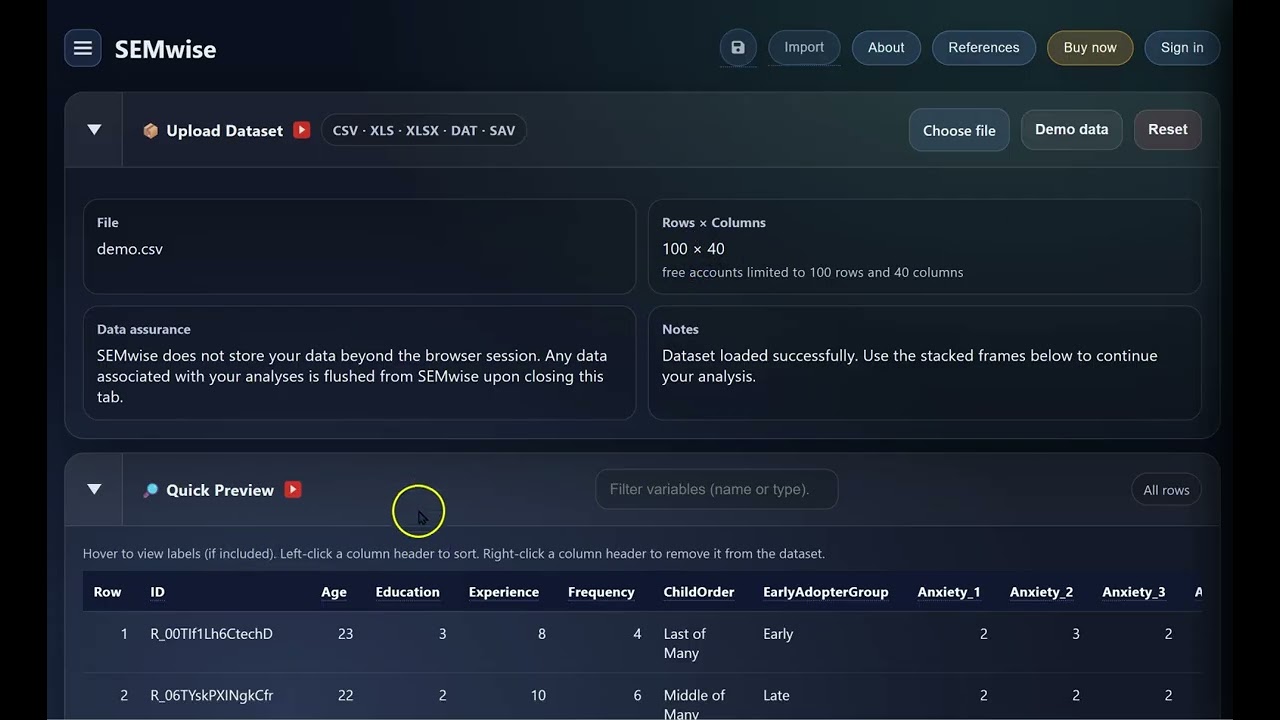1280x720 pixels.
Task: Sort by the Age column header
Action: click(334, 592)
